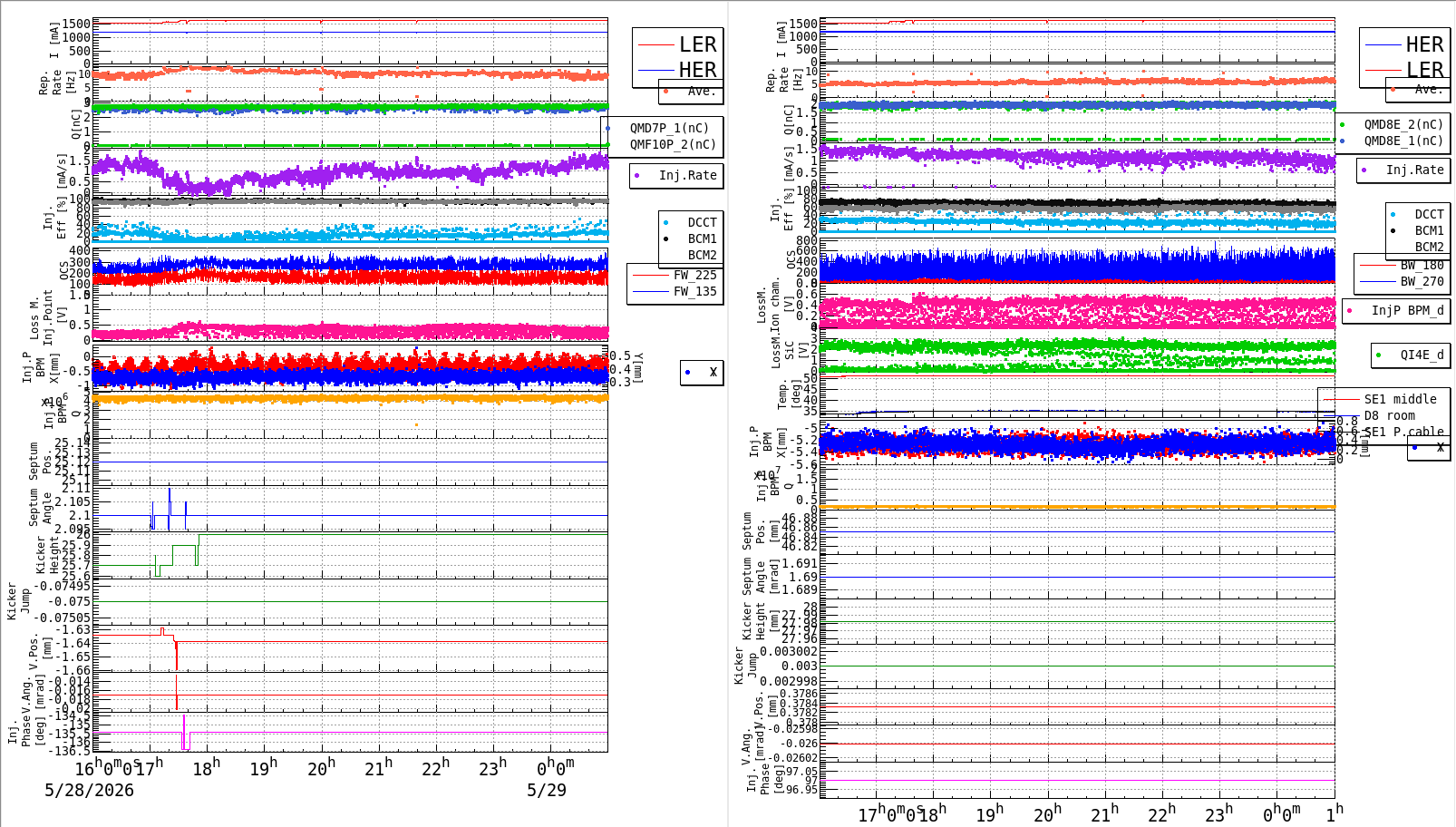Click the 25.14 Septum Pos. tick value
Image resolution: width=1456 pixels, height=827 pixels.
[x=73, y=443]
